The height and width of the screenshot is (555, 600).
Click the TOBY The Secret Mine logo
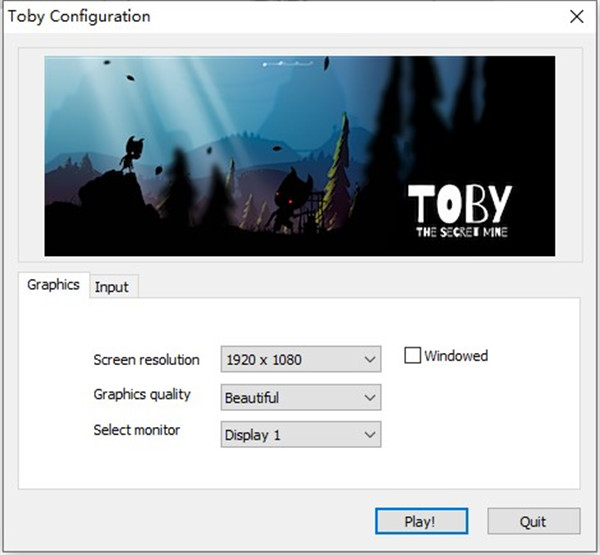point(459,210)
